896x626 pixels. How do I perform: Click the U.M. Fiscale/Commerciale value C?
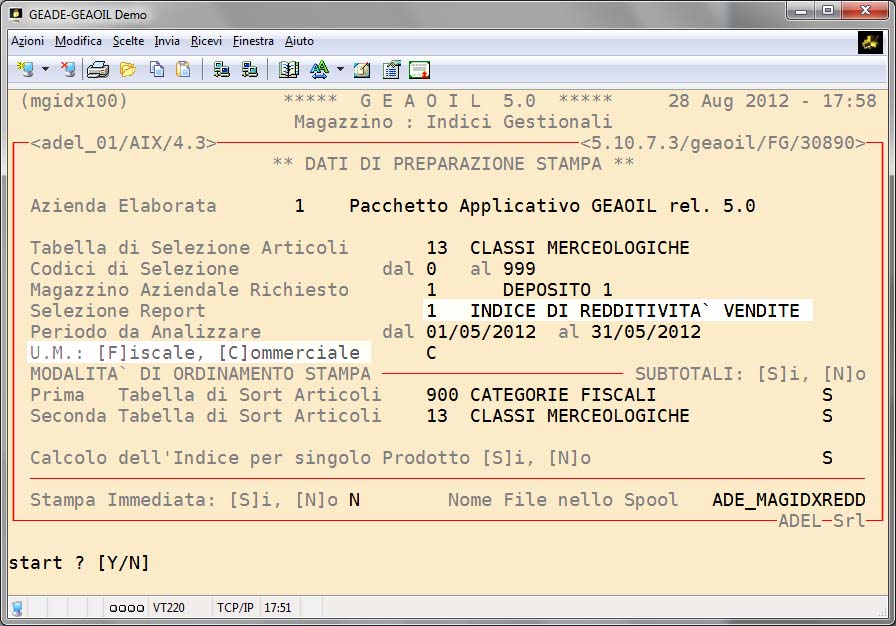coord(431,353)
